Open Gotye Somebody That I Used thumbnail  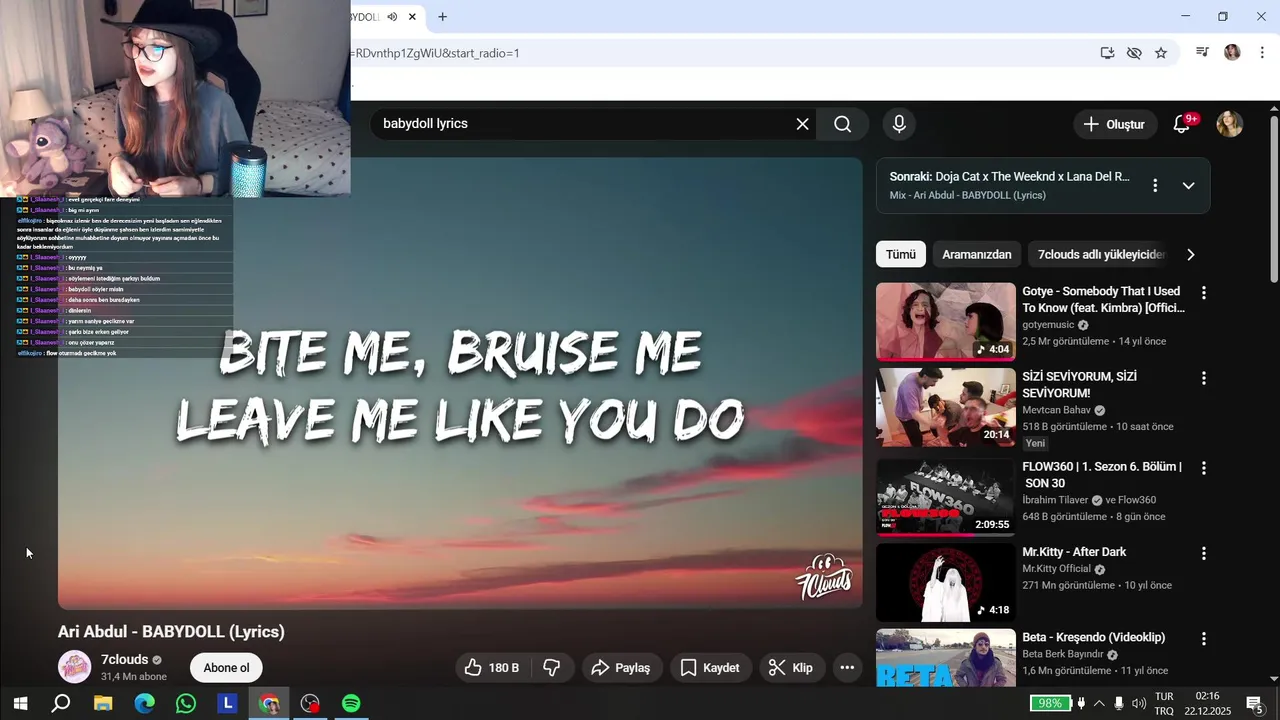point(945,321)
